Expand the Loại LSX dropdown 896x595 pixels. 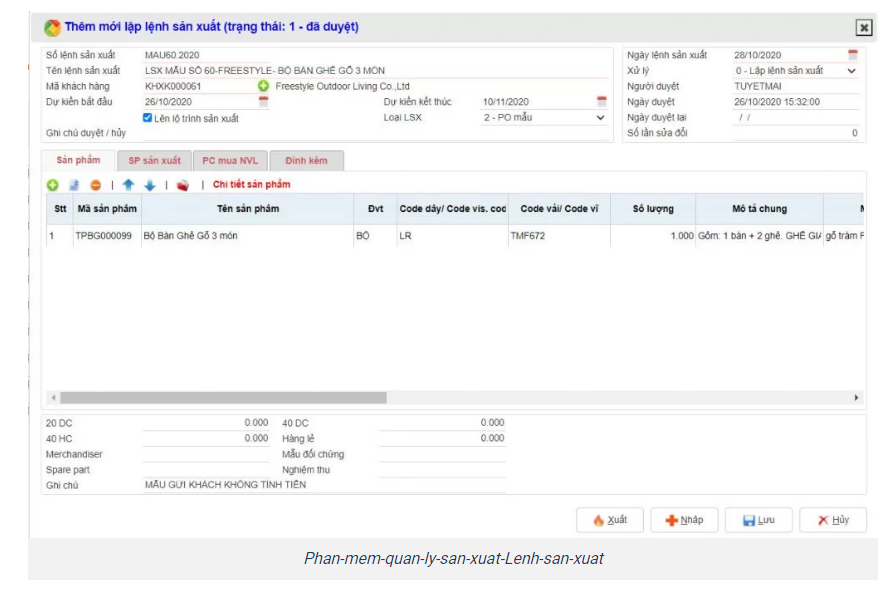[x=601, y=118]
